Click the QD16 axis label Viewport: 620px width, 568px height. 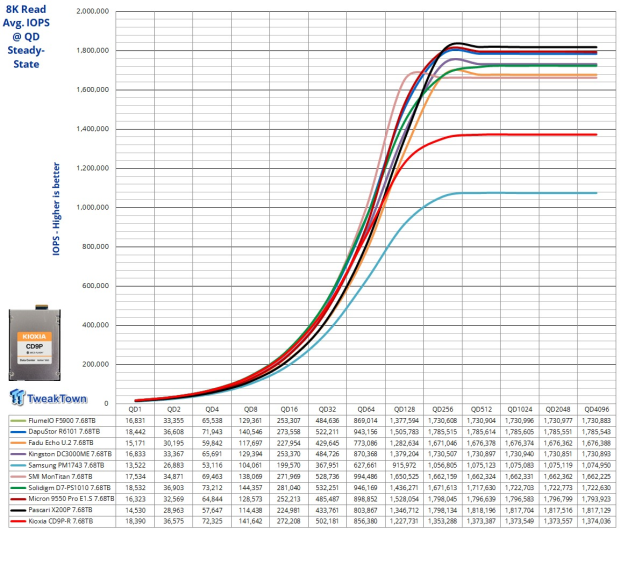[289, 409]
